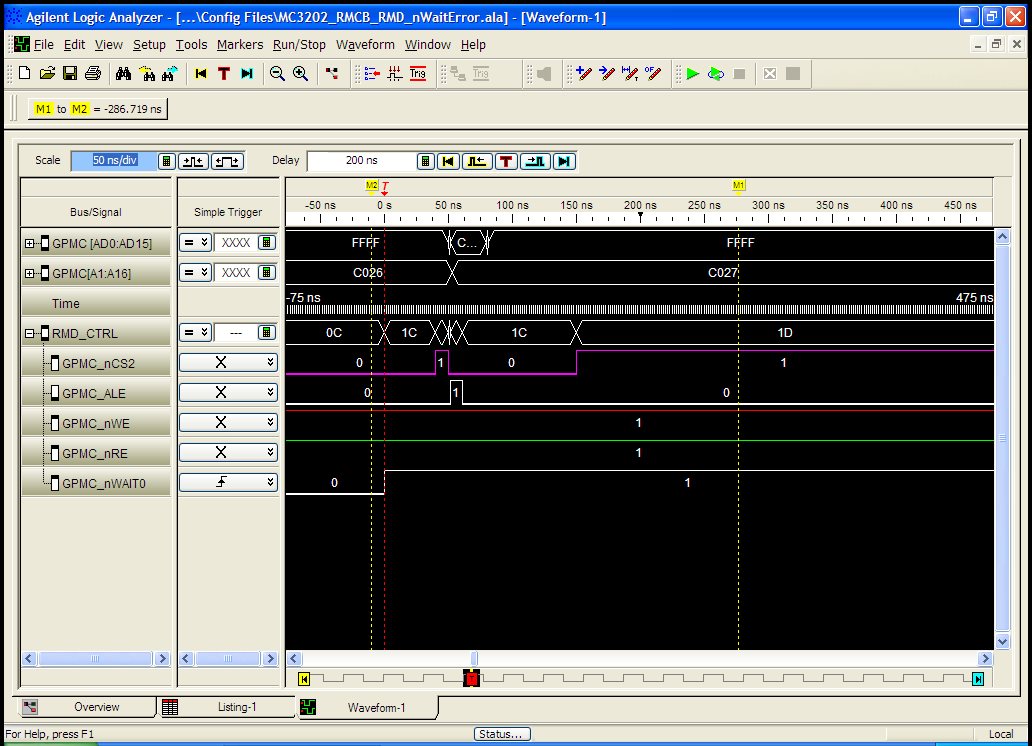The image size is (1032, 746).
Task: Click the Delay value input field
Action: (x=360, y=161)
